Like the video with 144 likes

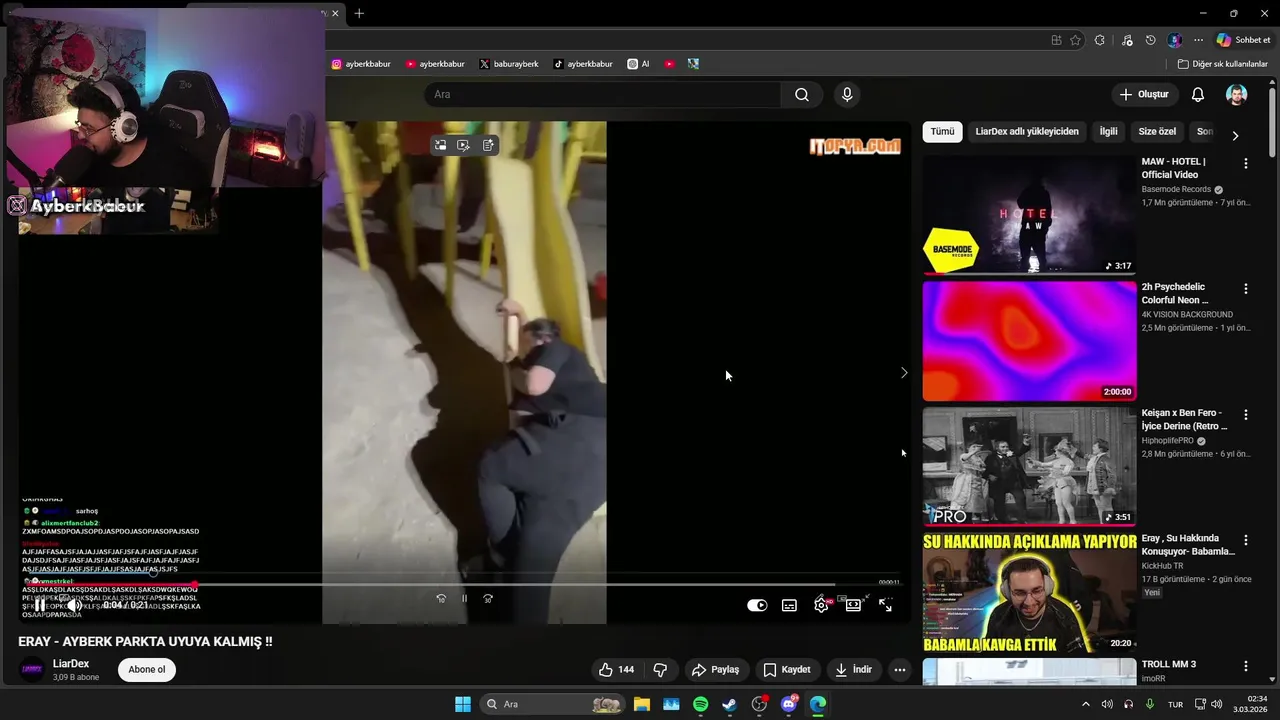click(616, 670)
